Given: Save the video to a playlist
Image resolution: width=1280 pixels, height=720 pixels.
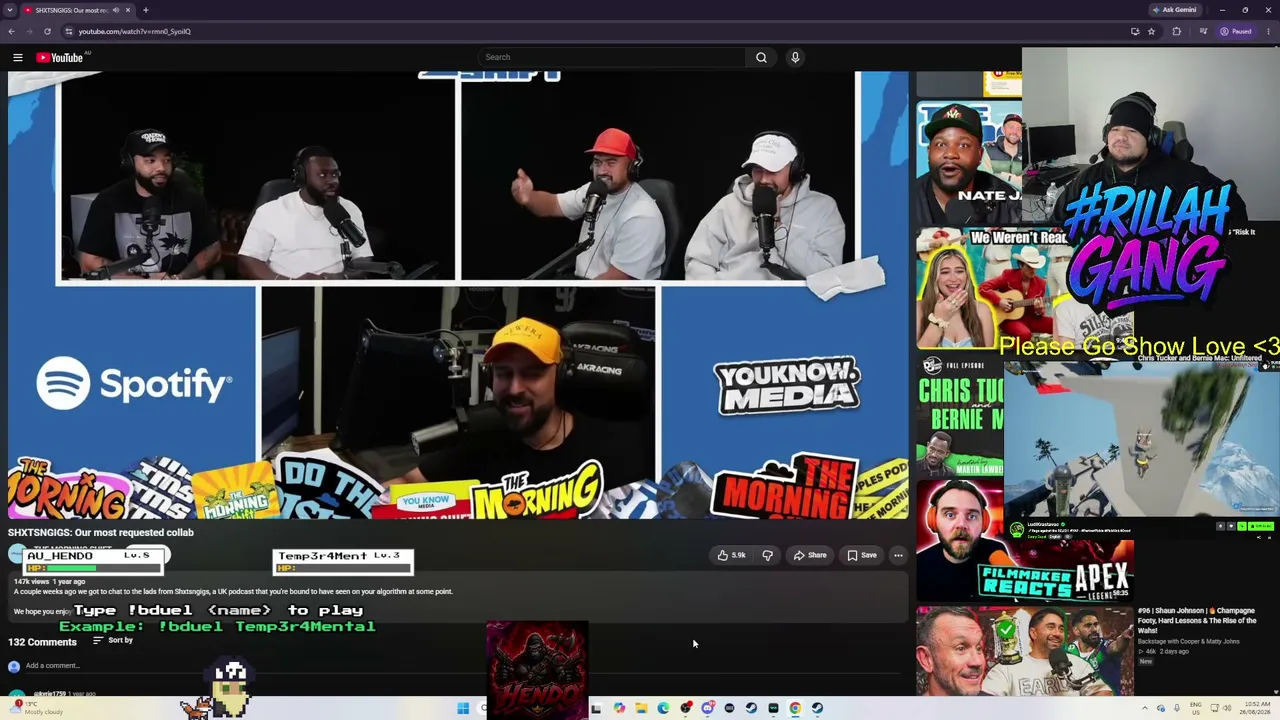Looking at the screenshot, I should pyautogui.click(x=862, y=555).
